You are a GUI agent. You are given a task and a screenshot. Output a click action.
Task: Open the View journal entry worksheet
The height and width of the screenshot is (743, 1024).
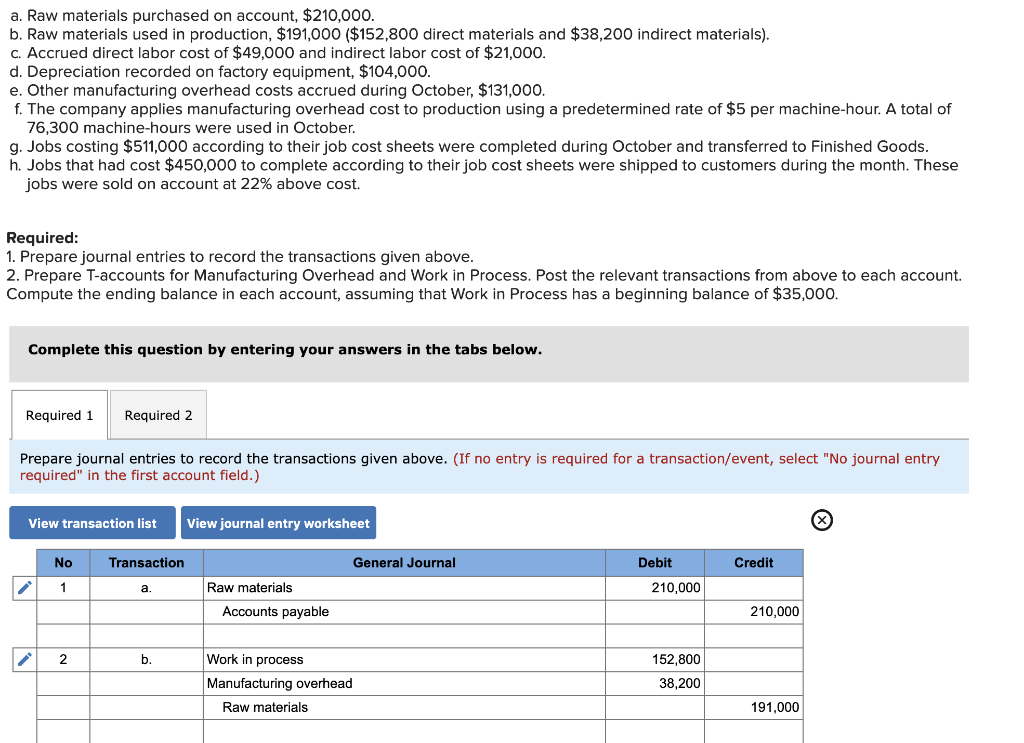pyautogui.click(x=278, y=522)
